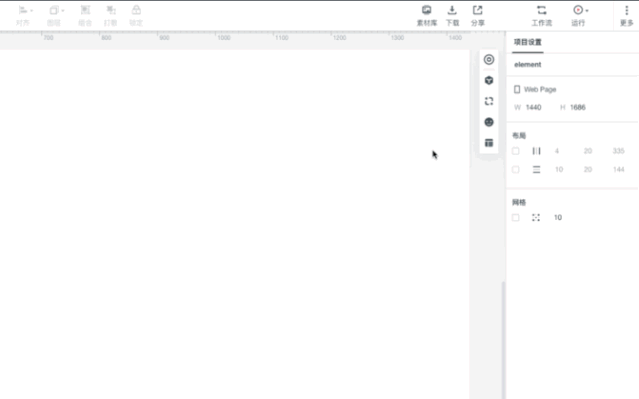Screen dimensions: 639x399
Task: Open the page templates layout panel
Action: click(489, 143)
